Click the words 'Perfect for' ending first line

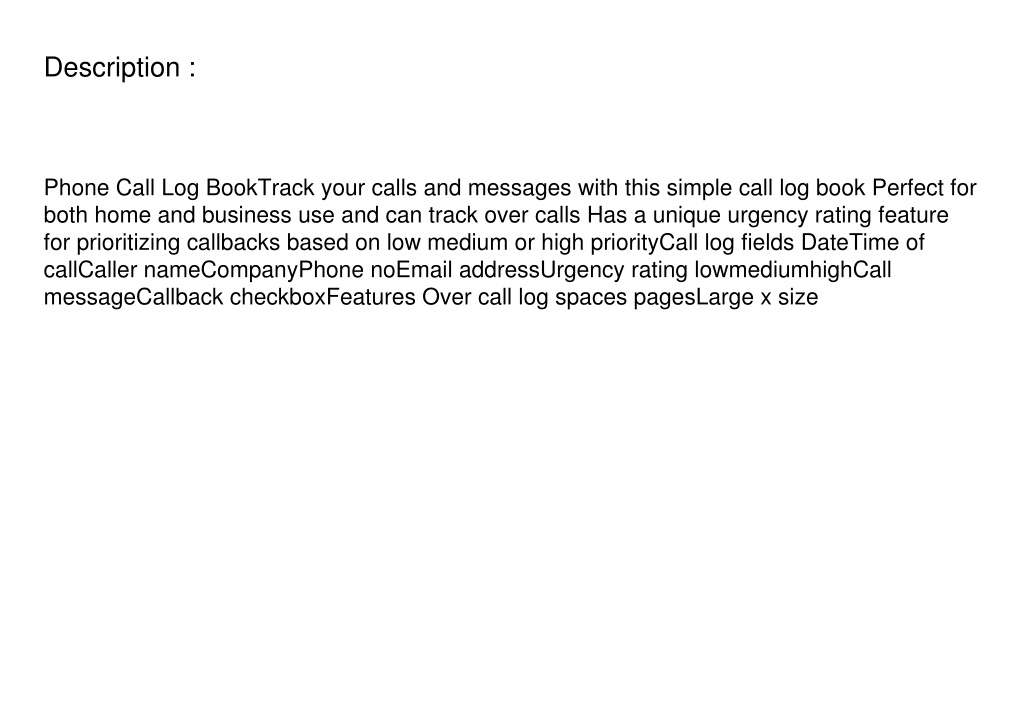(x=924, y=188)
